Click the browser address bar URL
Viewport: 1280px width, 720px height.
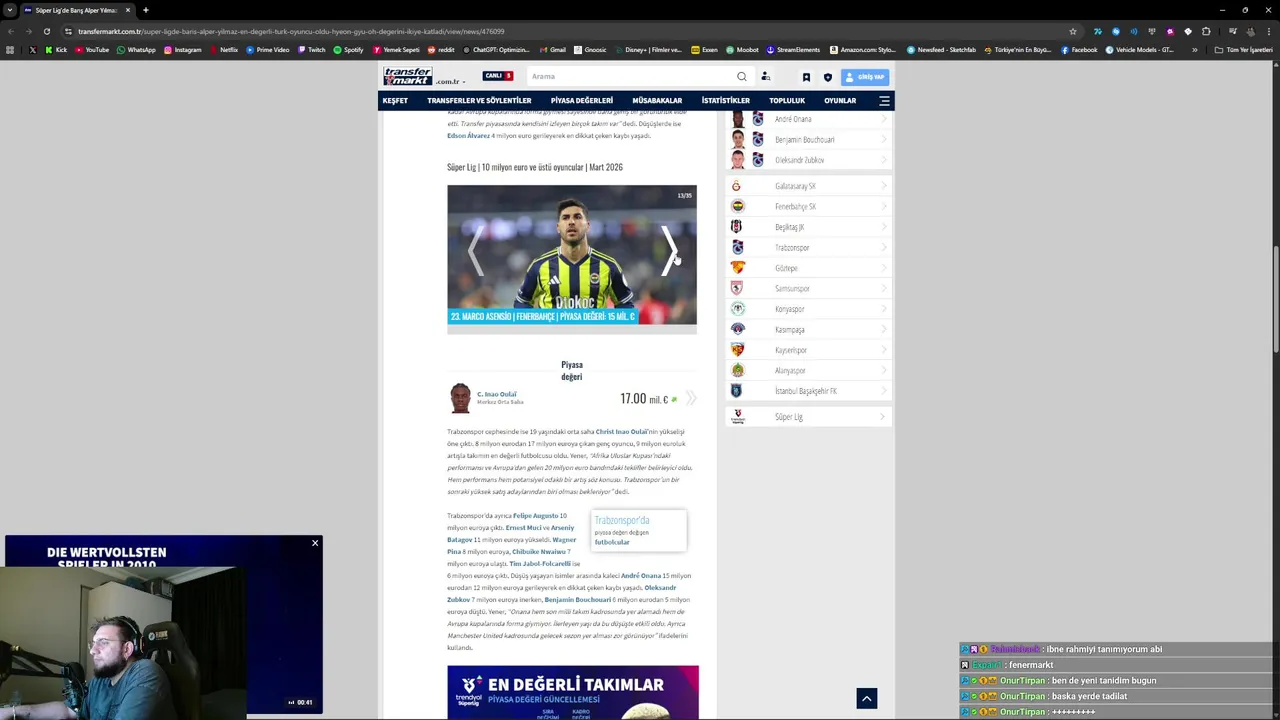click(x=290, y=31)
